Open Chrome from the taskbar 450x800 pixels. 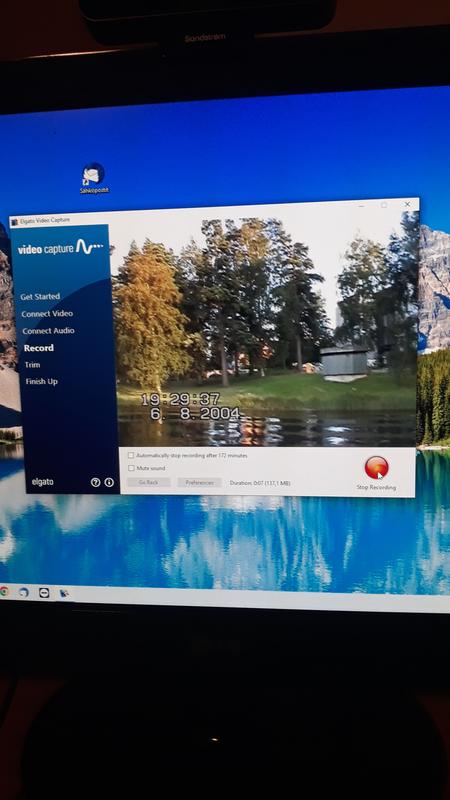click(x=4, y=592)
